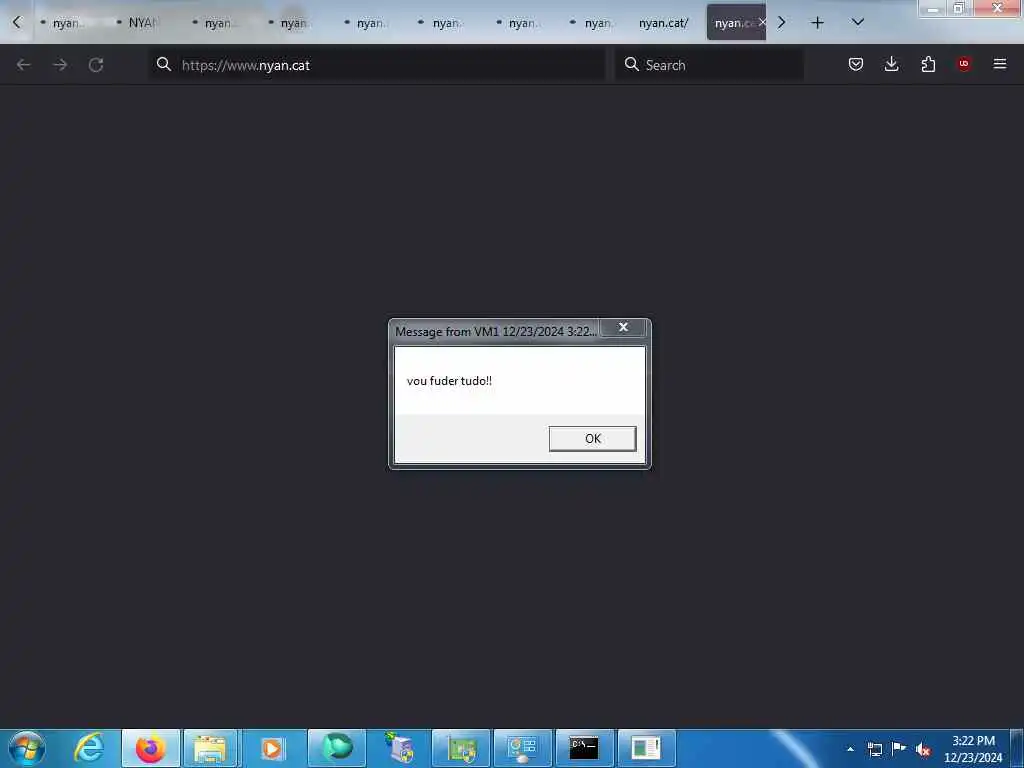Save page to Pocket

click(x=856, y=64)
